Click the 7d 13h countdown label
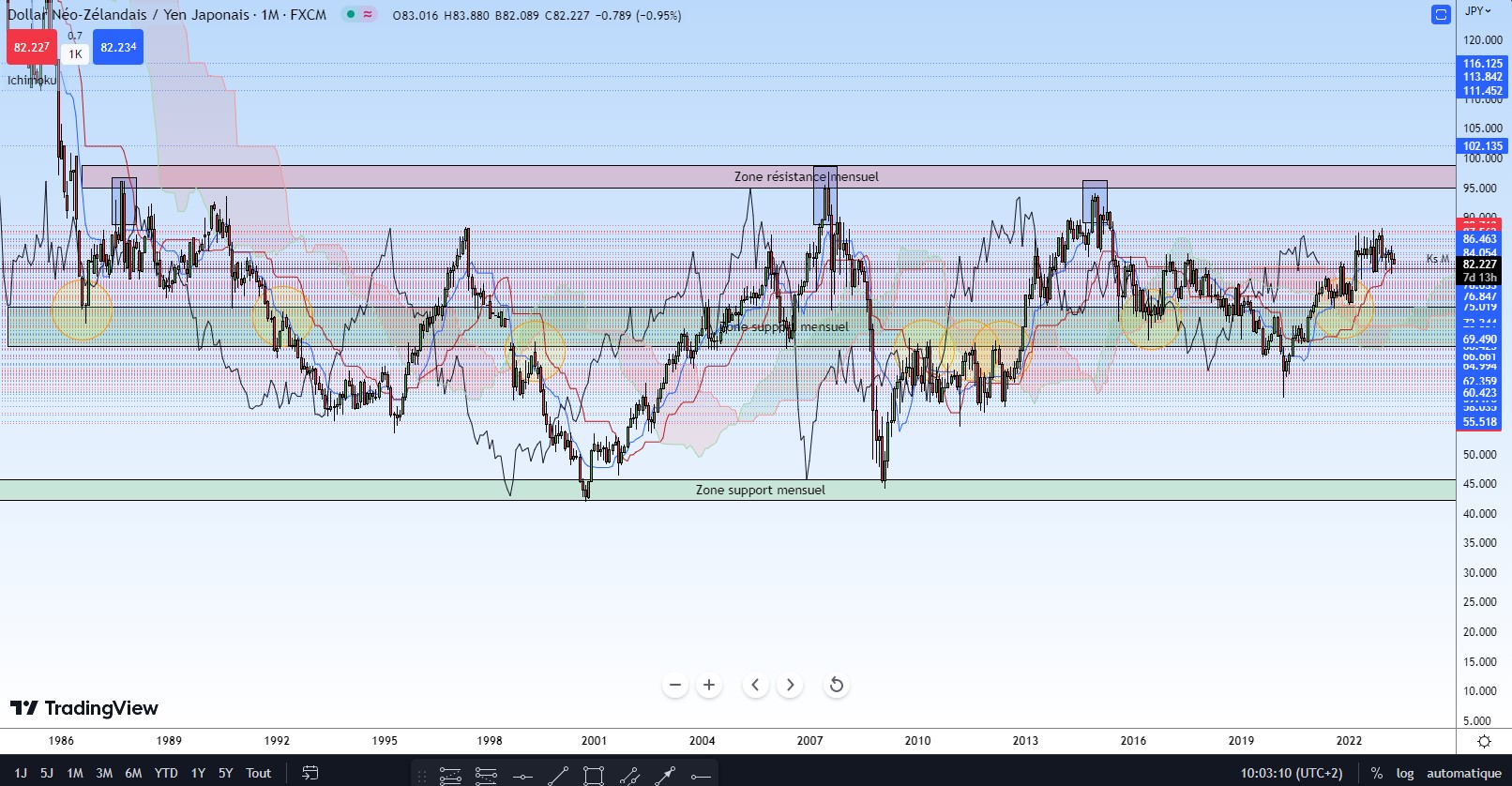1512x786 pixels. point(1480,278)
